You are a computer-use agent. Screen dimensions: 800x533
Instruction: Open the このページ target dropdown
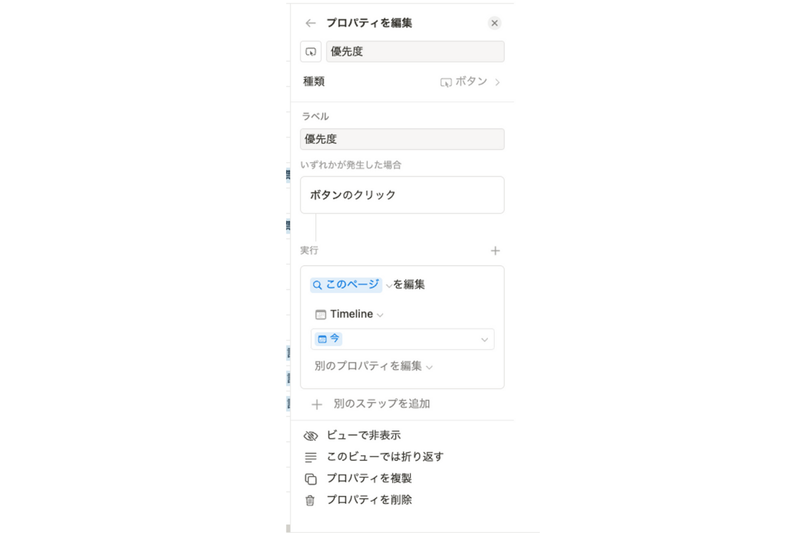389,285
